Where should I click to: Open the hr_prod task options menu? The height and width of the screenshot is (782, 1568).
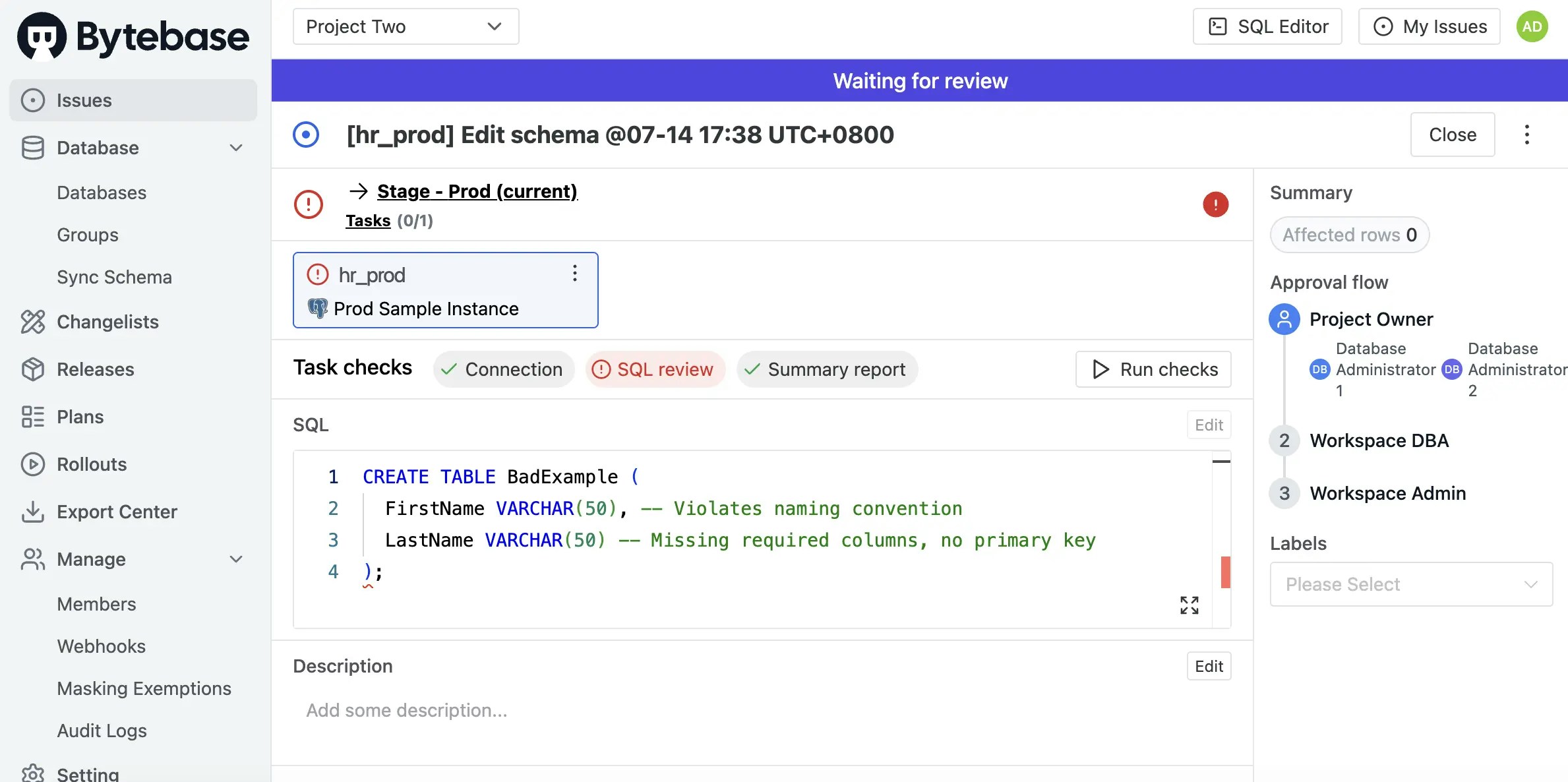coord(574,273)
